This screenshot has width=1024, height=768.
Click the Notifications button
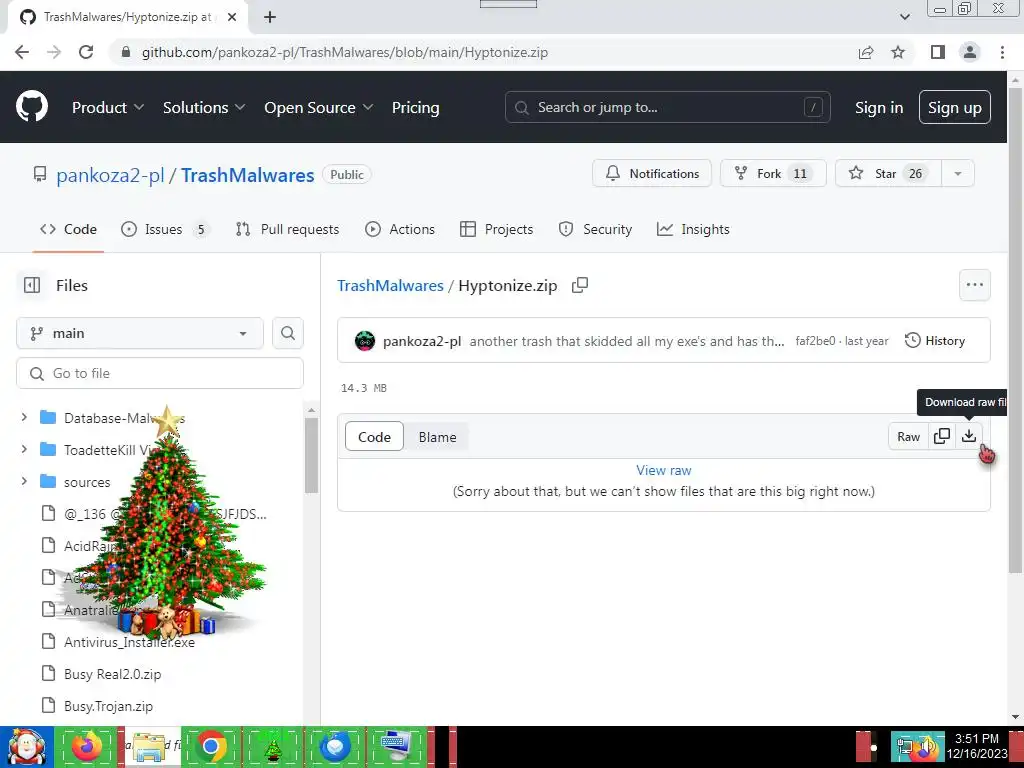click(x=652, y=174)
